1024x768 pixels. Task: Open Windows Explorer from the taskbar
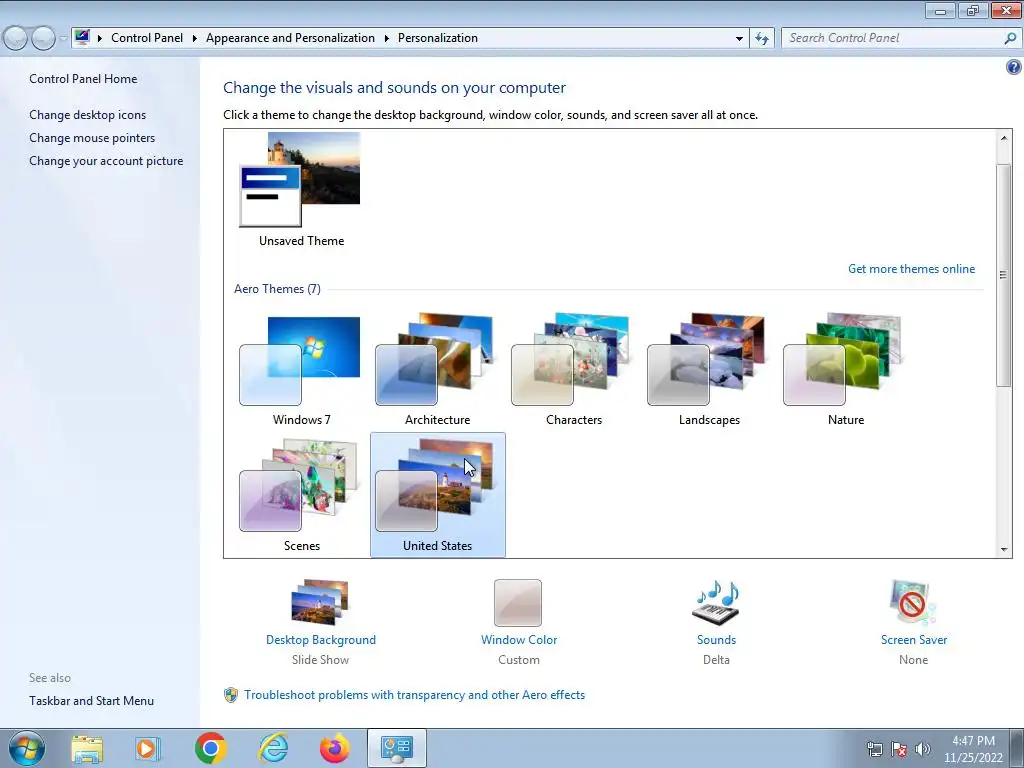[x=87, y=749]
